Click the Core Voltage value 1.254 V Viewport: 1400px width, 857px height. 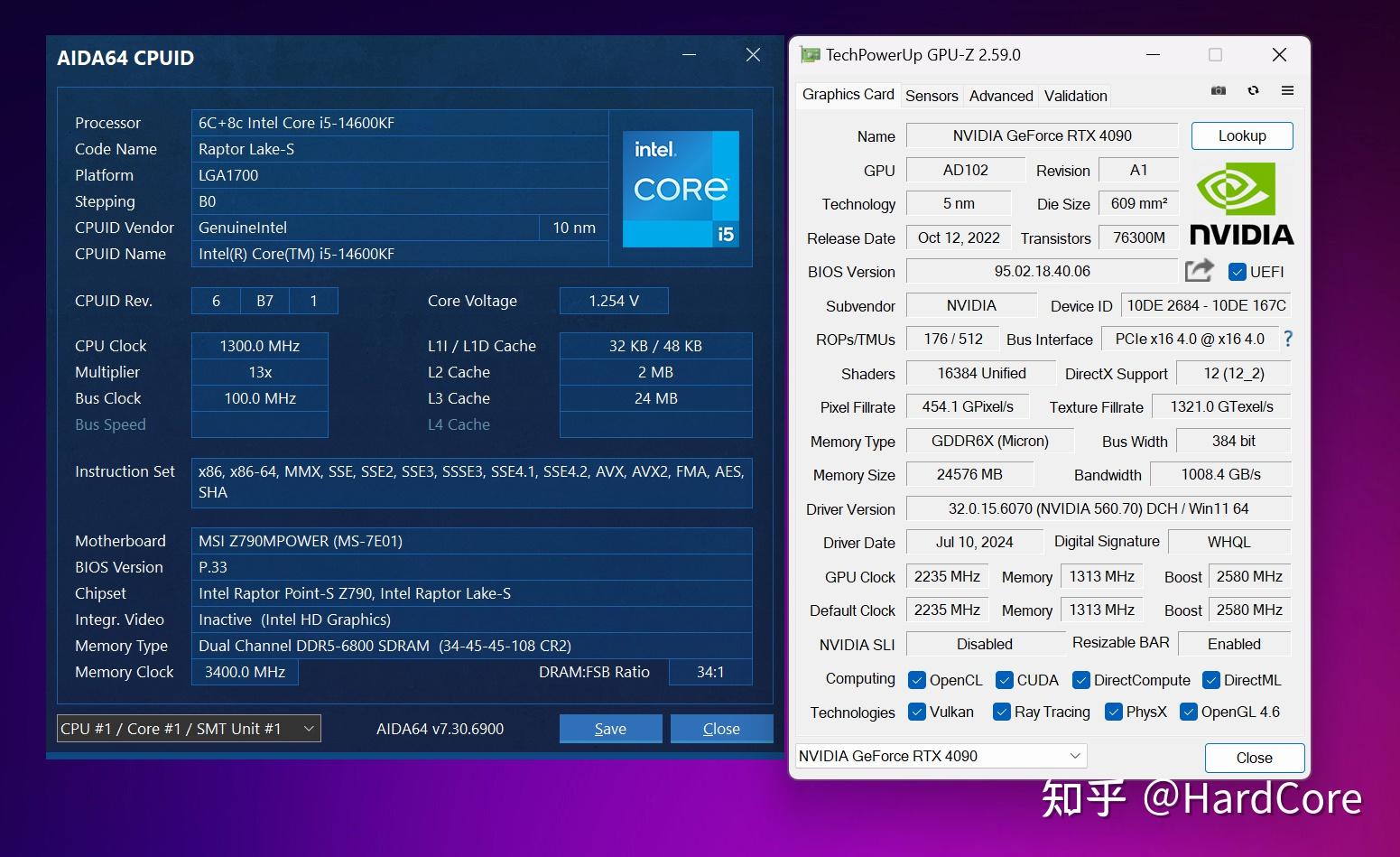614,301
